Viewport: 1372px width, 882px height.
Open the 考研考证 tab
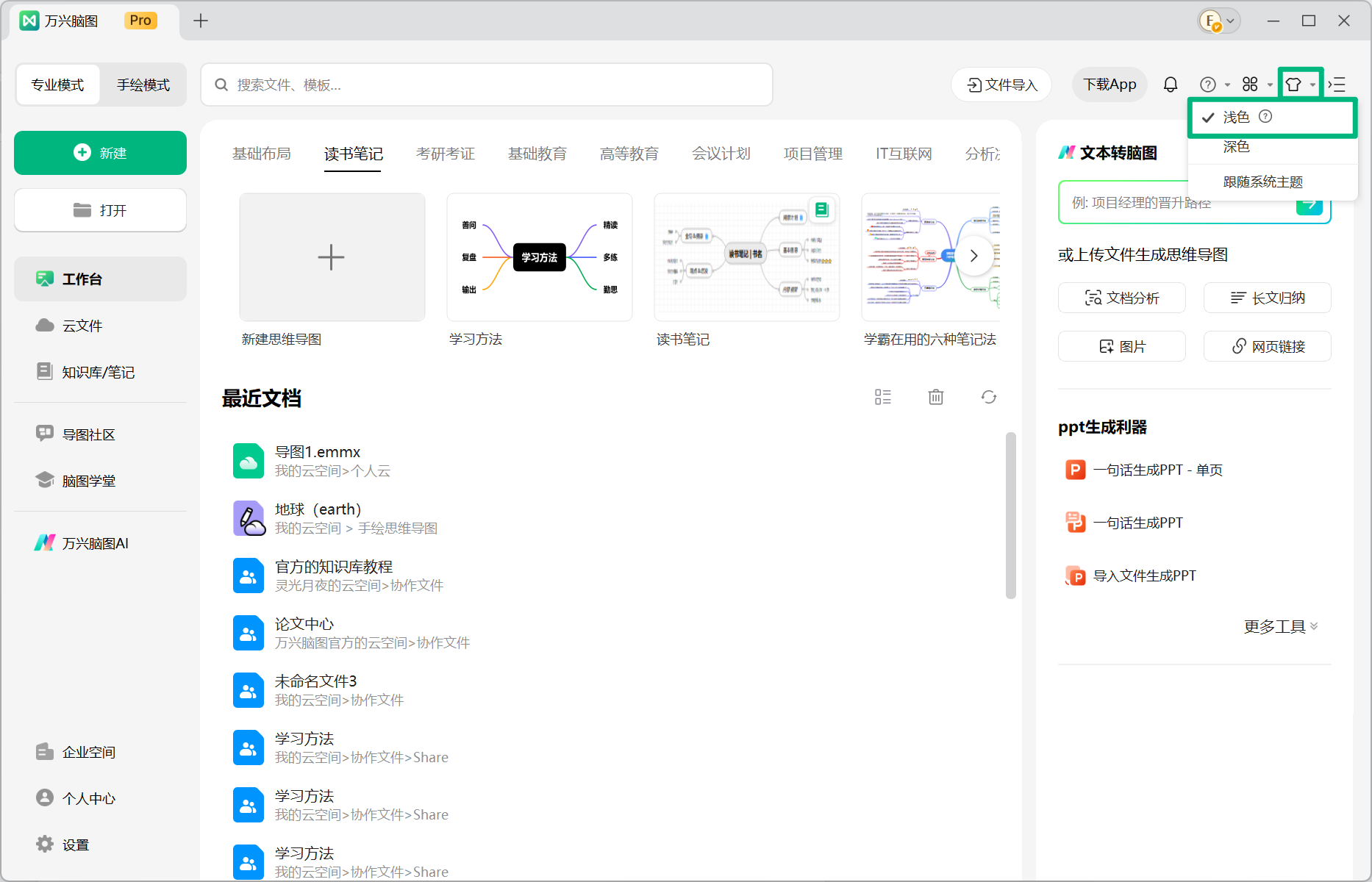(446, 154)
